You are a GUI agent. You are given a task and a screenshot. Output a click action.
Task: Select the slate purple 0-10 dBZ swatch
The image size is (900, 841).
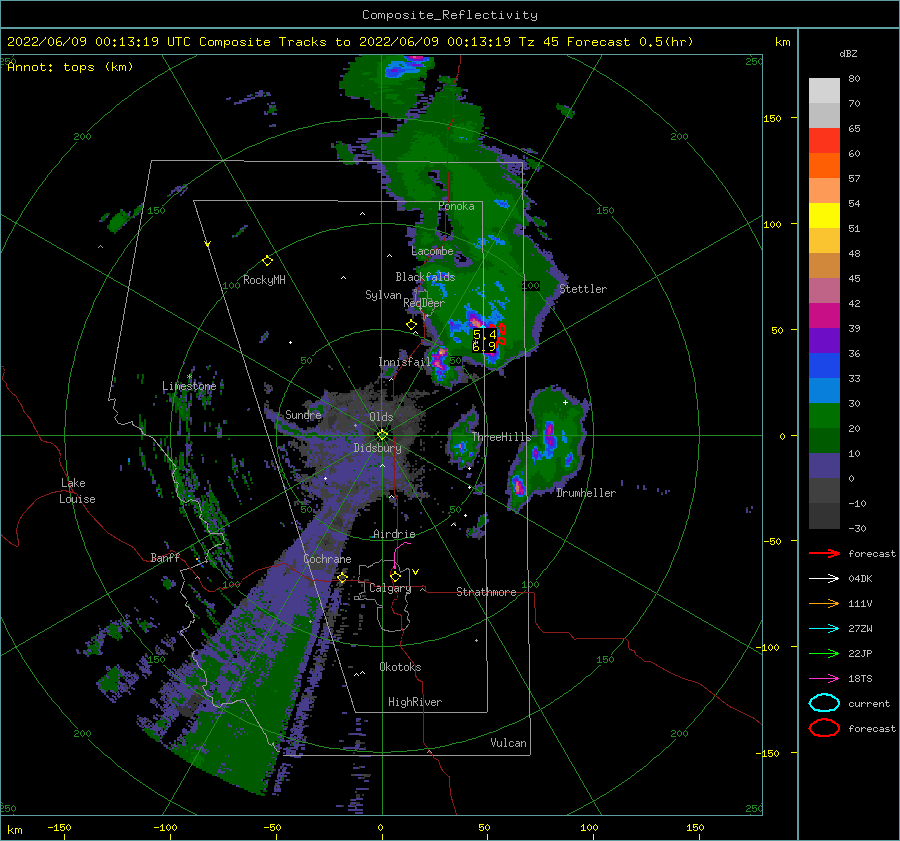824,466
